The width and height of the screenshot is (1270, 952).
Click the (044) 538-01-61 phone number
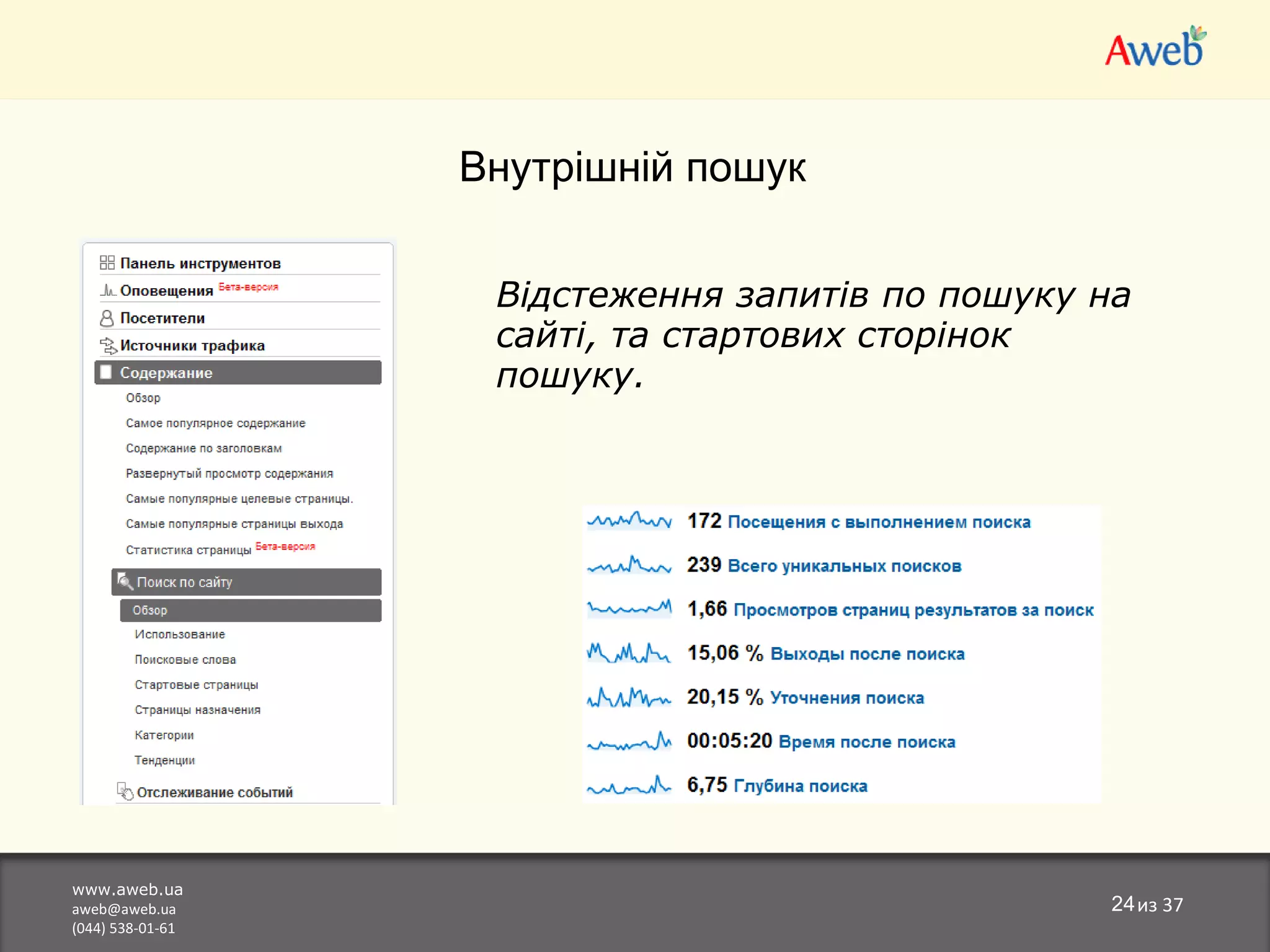(x=123, y=928)
